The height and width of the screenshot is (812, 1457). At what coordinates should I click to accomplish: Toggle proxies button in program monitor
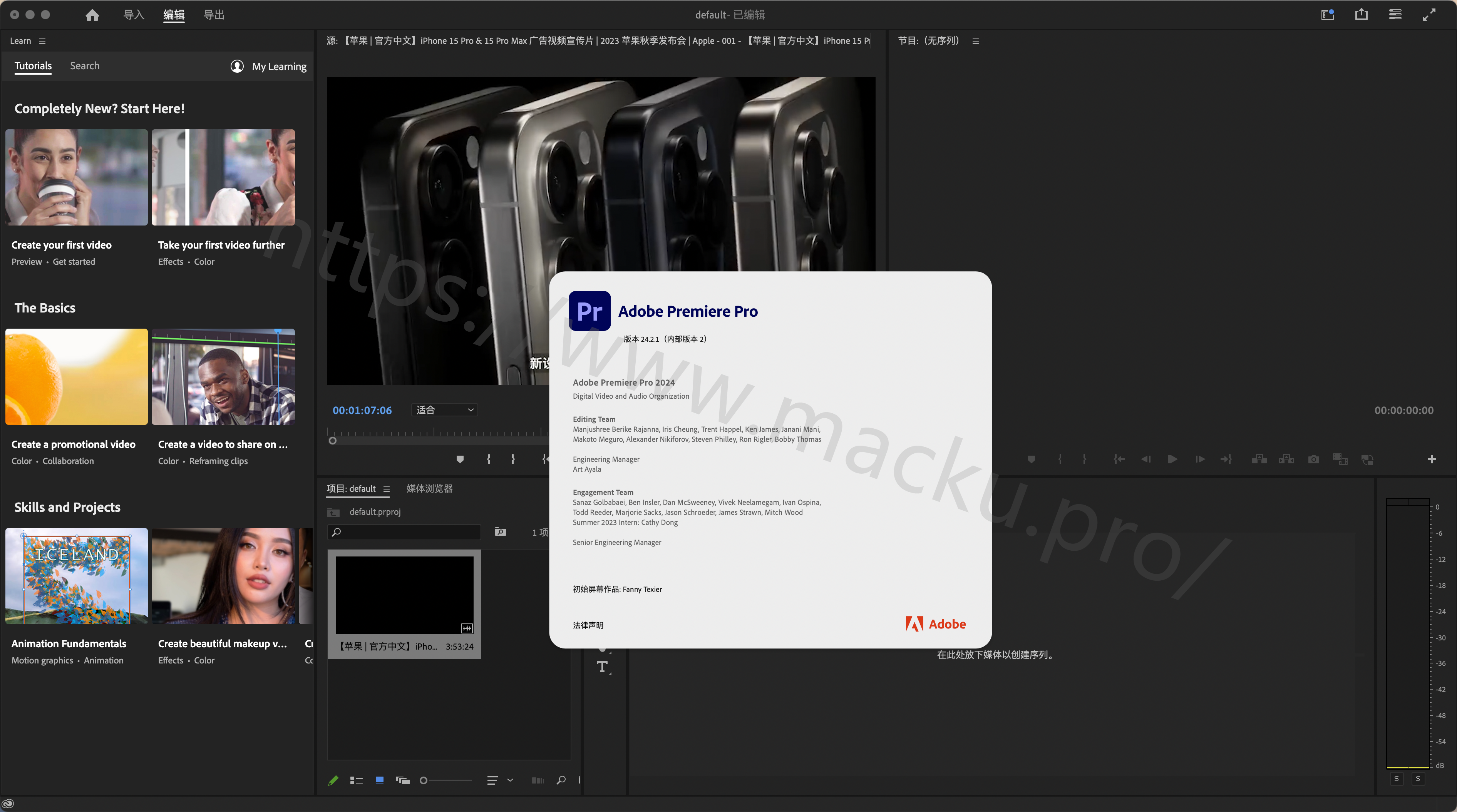tap(1367, 459)
